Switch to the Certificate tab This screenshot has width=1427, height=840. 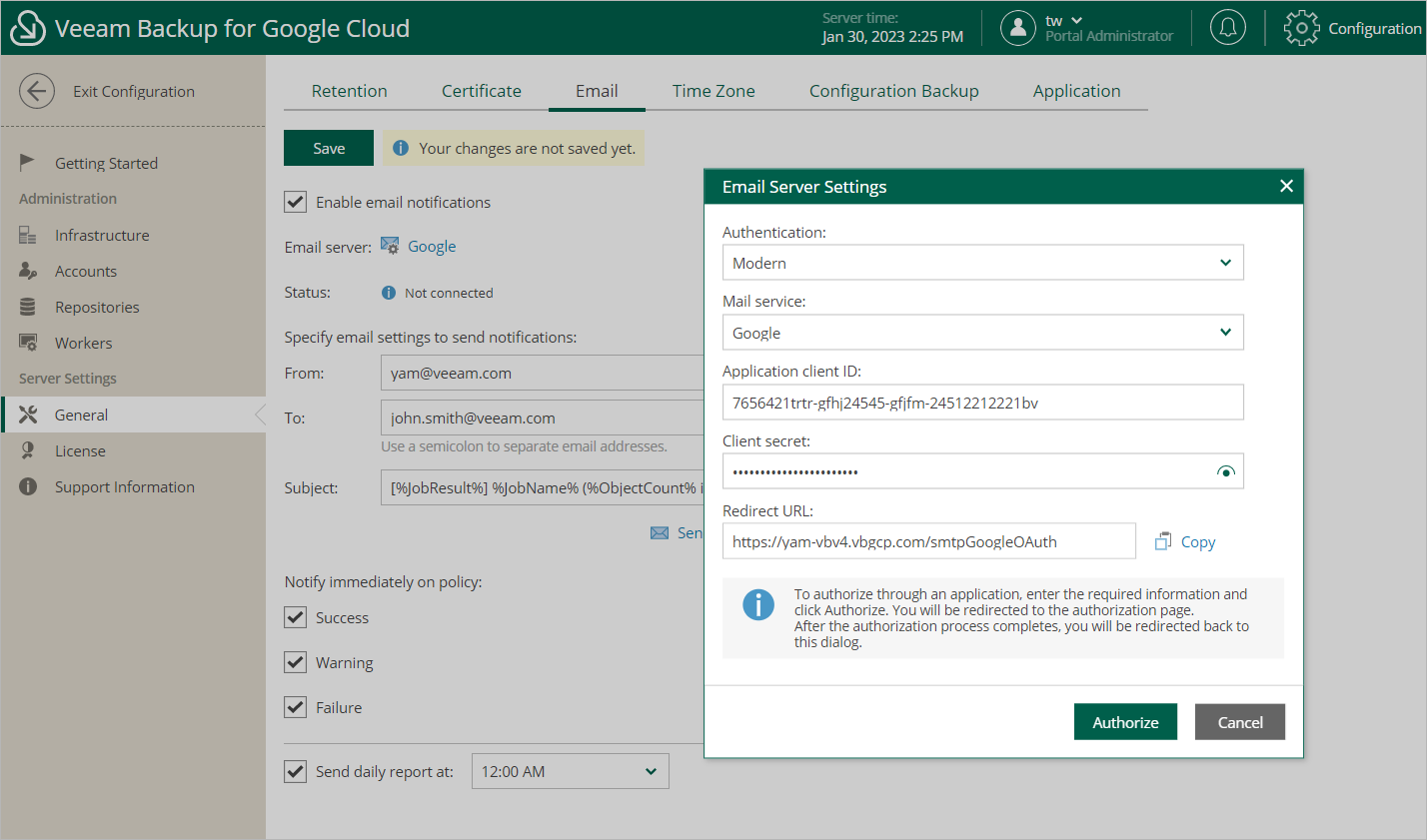coord(482,91)
